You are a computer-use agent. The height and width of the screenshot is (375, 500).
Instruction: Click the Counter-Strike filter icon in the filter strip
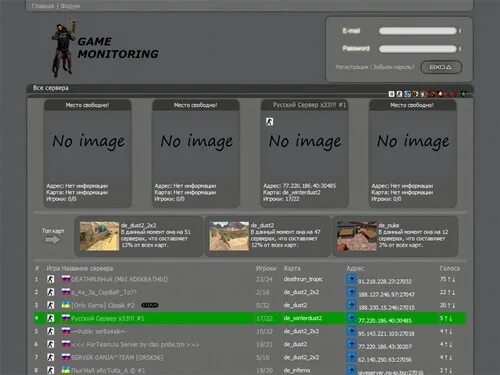pyautogui.click(x=399, y=94)
